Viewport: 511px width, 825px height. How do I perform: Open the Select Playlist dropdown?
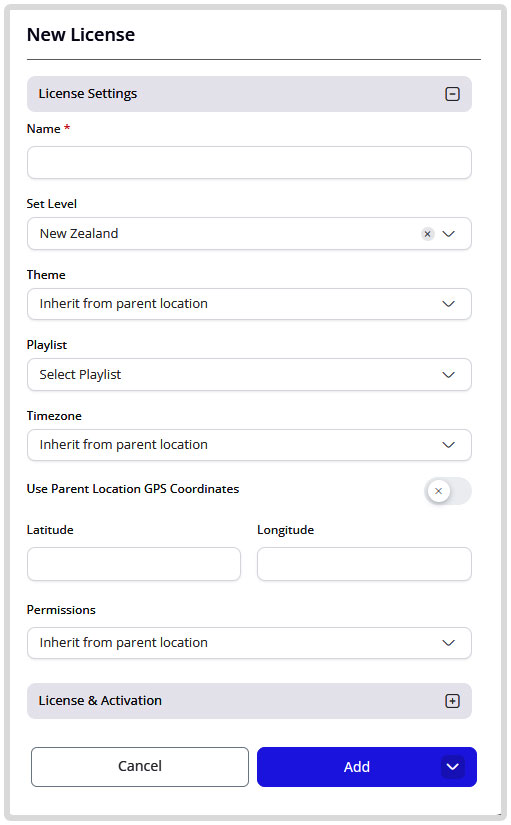[249, 375]
